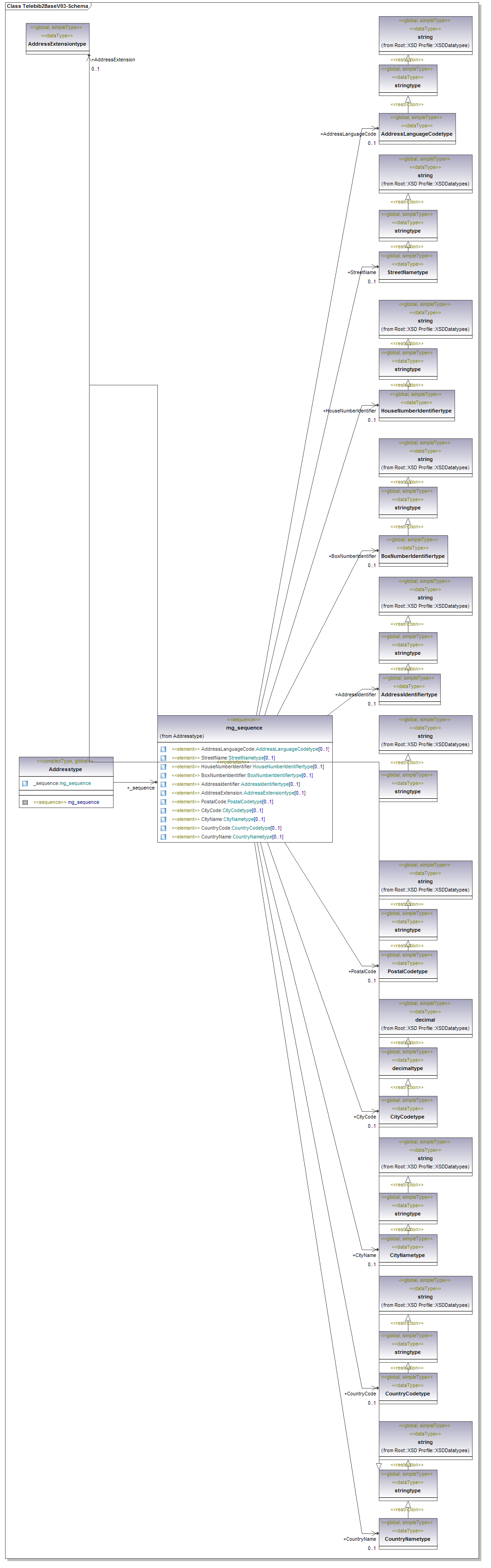
Task: Select the icon next to CountryName element
Action: (163, 837)
